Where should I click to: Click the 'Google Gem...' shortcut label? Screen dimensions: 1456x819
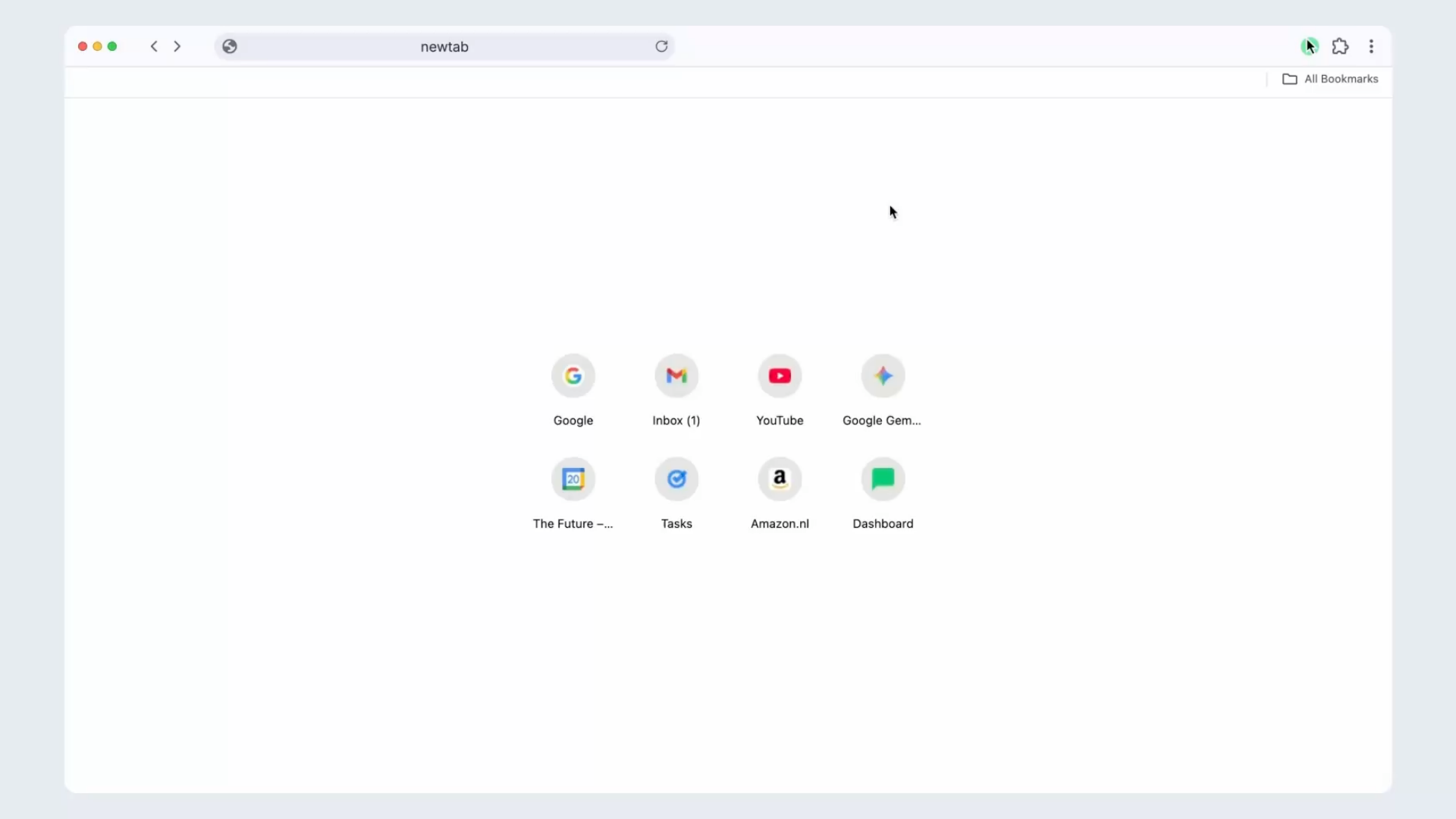point(882,421)
